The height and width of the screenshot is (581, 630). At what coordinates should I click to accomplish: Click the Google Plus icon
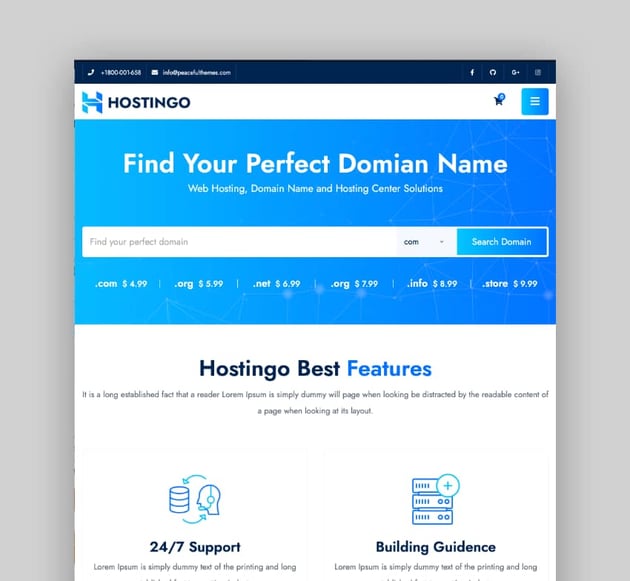[x=516, y=73]
